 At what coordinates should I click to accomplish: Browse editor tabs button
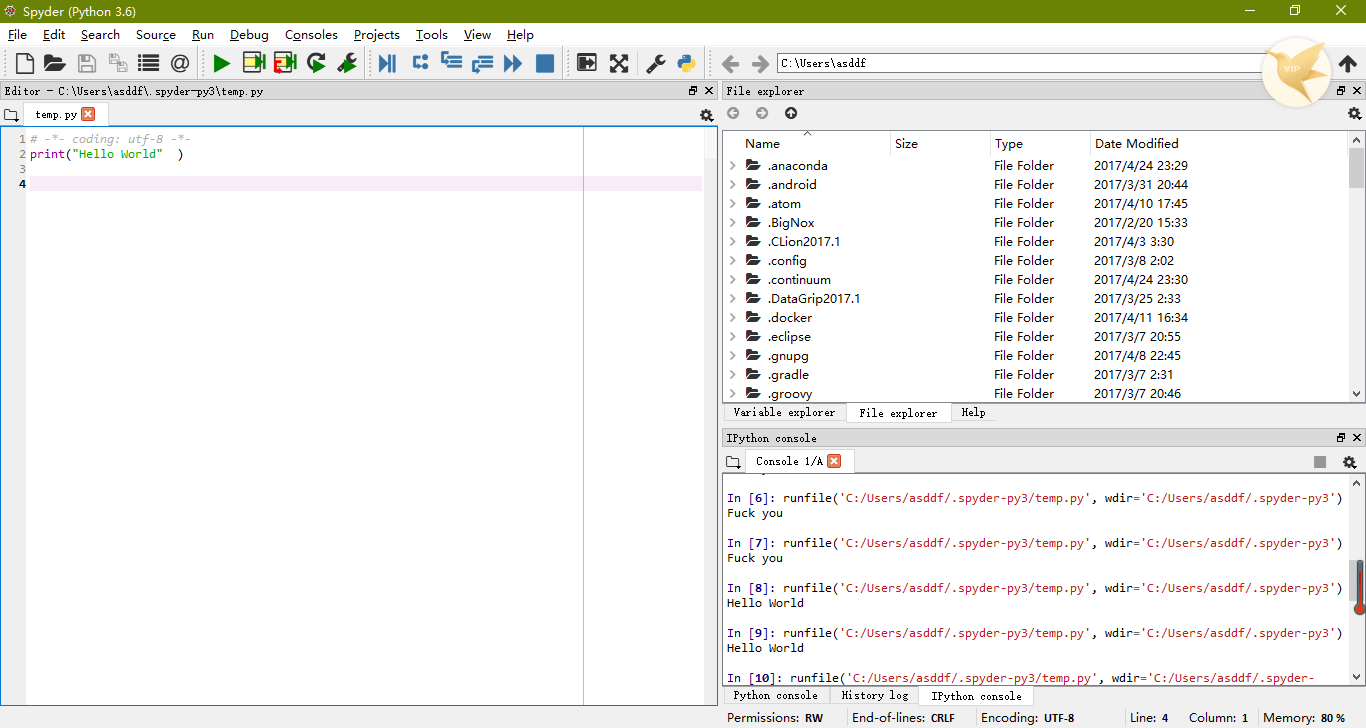coord(11,115)
